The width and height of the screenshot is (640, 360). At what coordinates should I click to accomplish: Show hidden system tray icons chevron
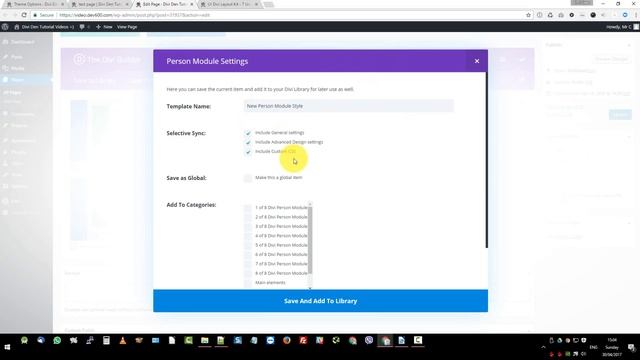[543, 347]
